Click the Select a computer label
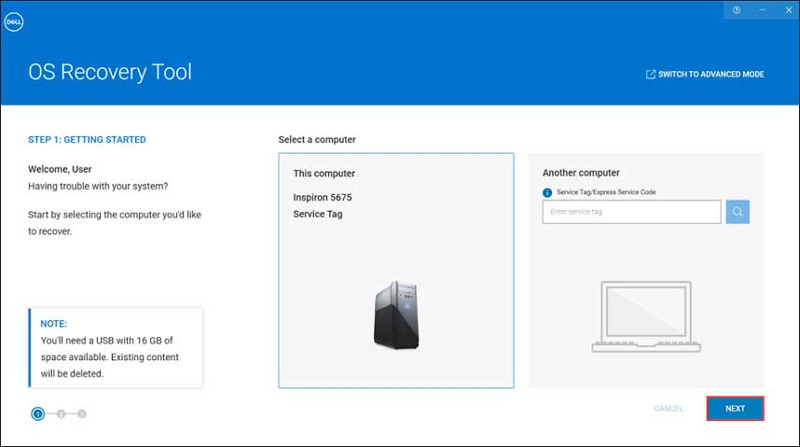 pos(317,139)
